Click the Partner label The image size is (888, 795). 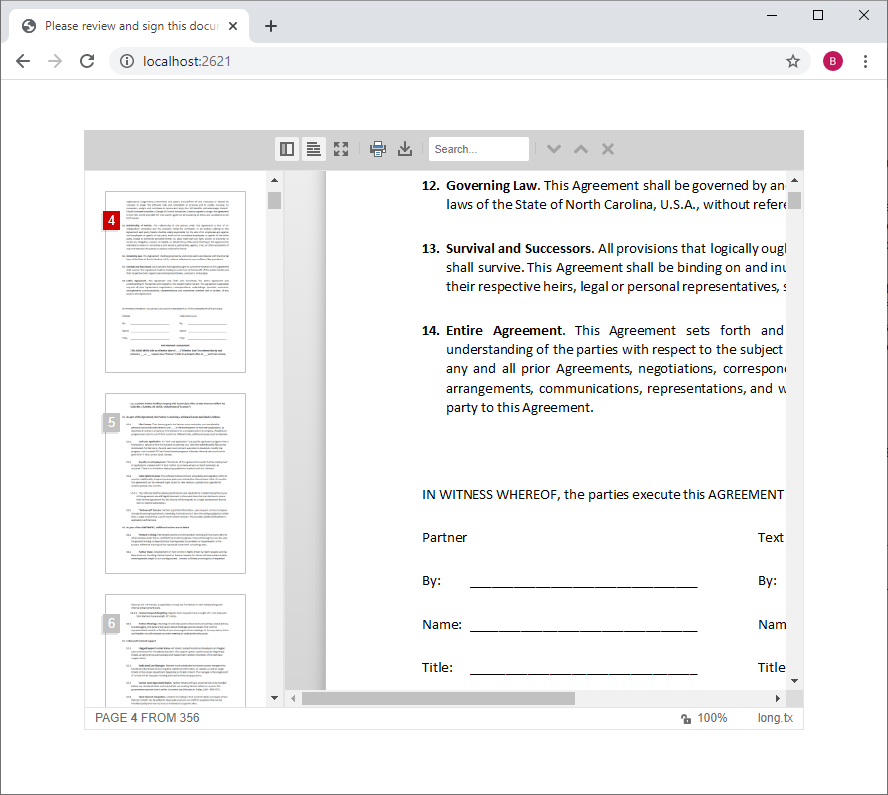[x=445, y=537]
